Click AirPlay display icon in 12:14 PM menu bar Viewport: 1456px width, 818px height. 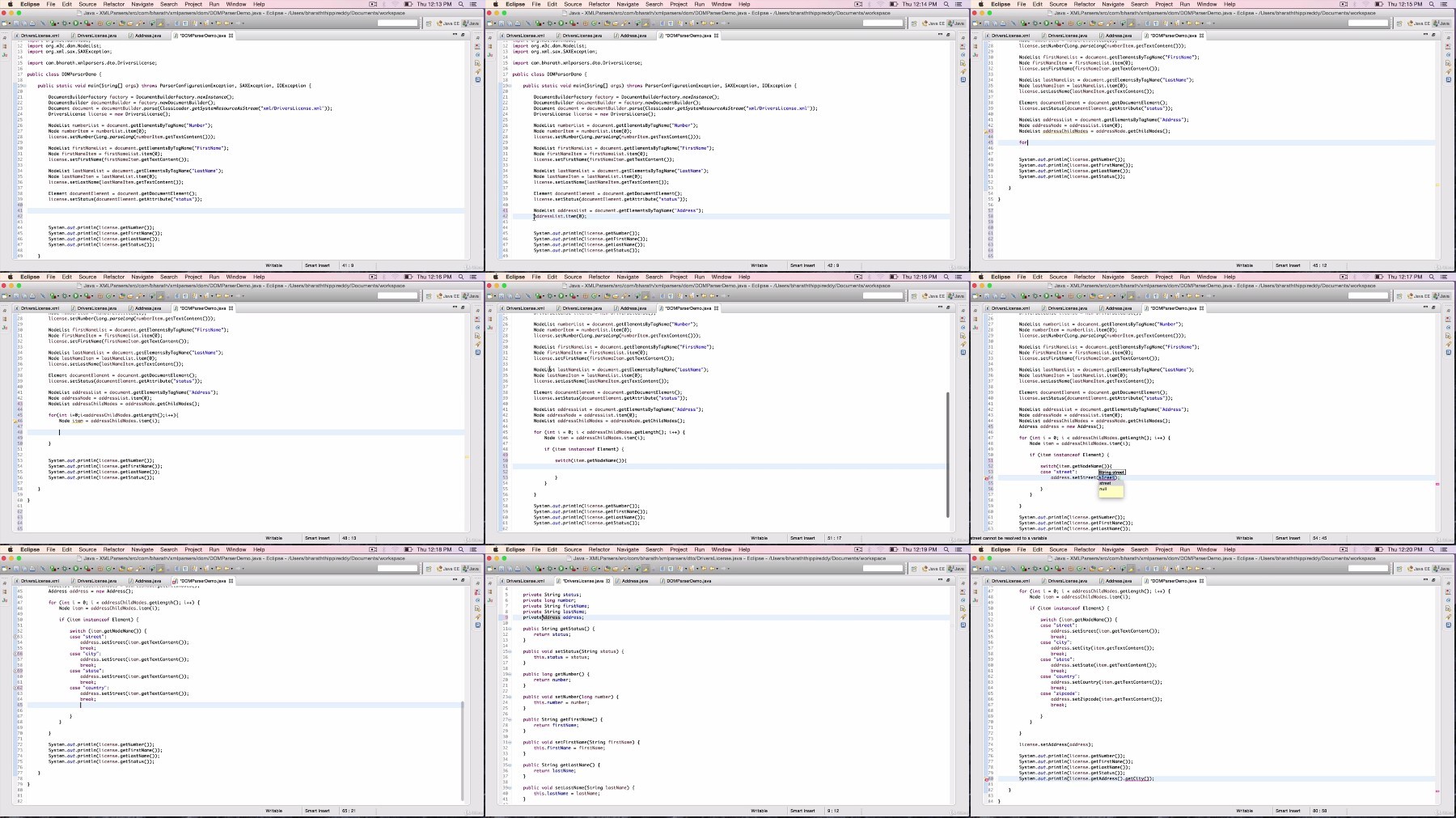point(858,4)
